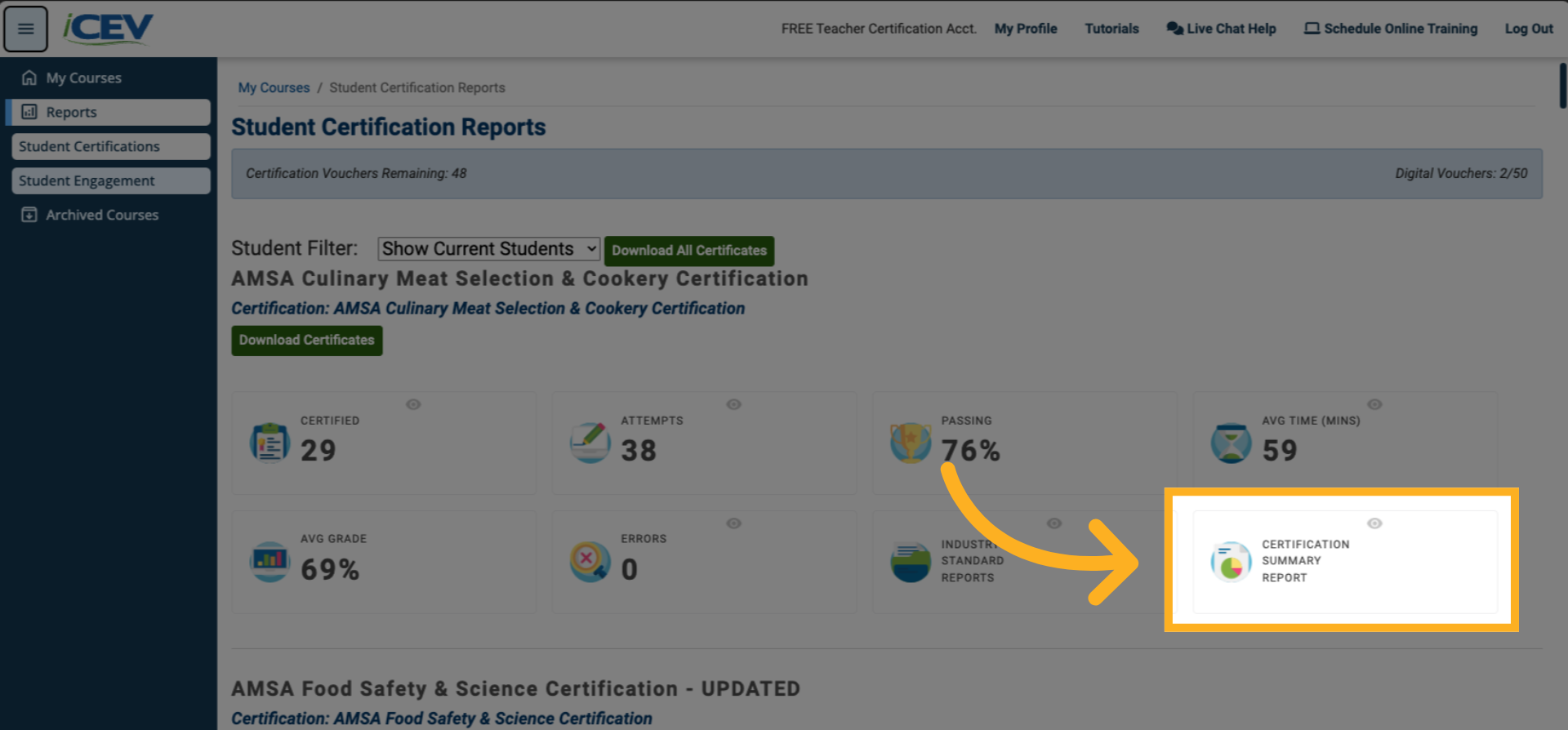
Task: Open the Show Current Students dropdown
Action: 488,249
